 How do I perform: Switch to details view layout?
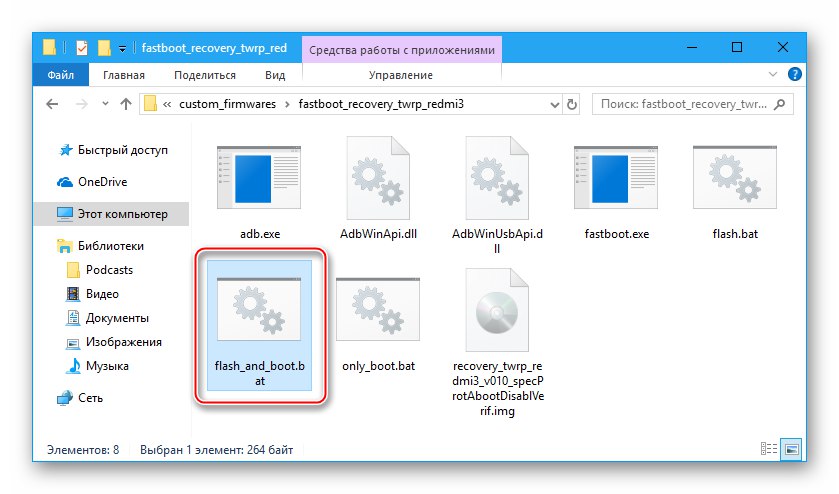768,449
